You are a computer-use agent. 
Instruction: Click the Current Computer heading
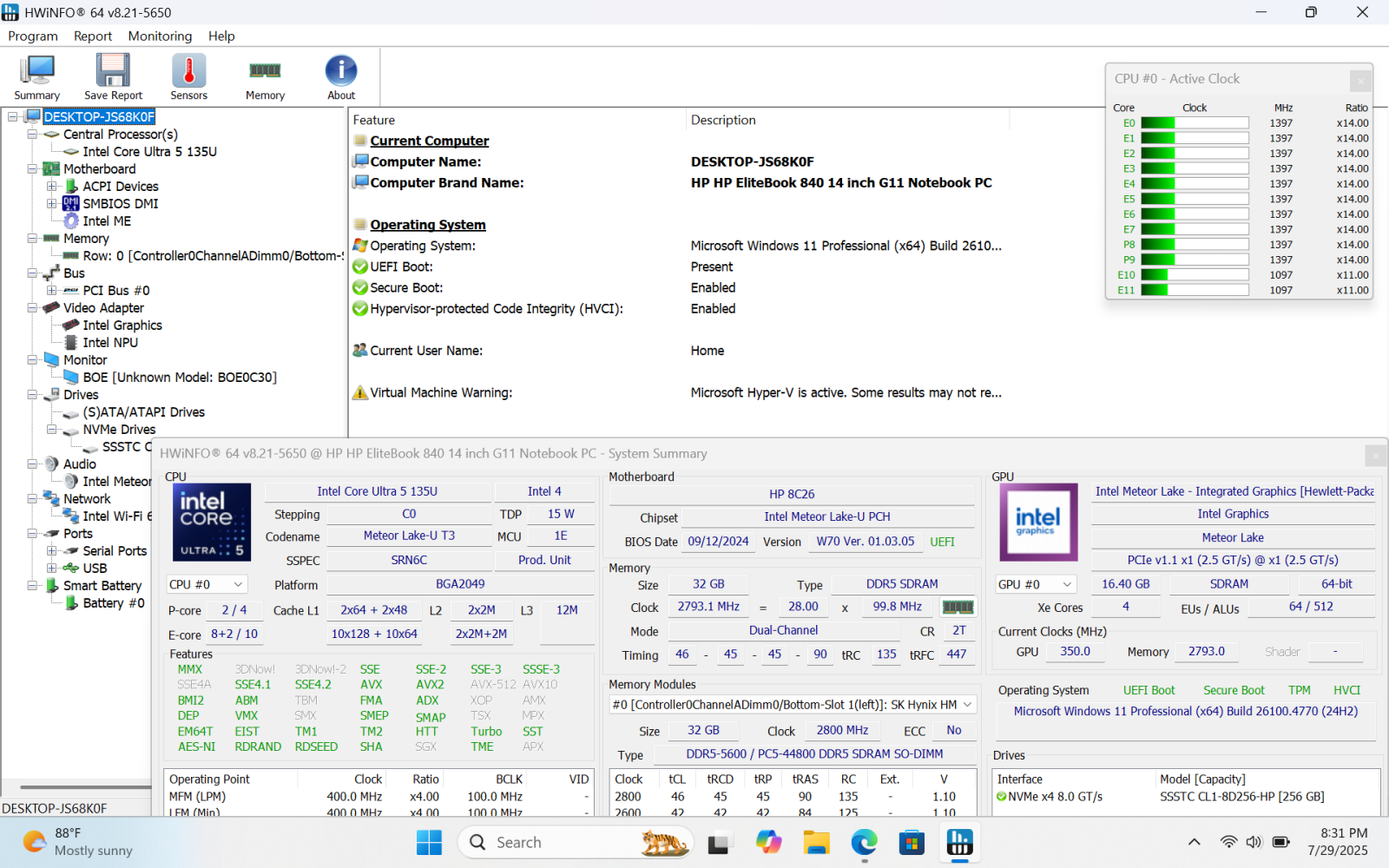pyautogui.click(x=430, y=141)
